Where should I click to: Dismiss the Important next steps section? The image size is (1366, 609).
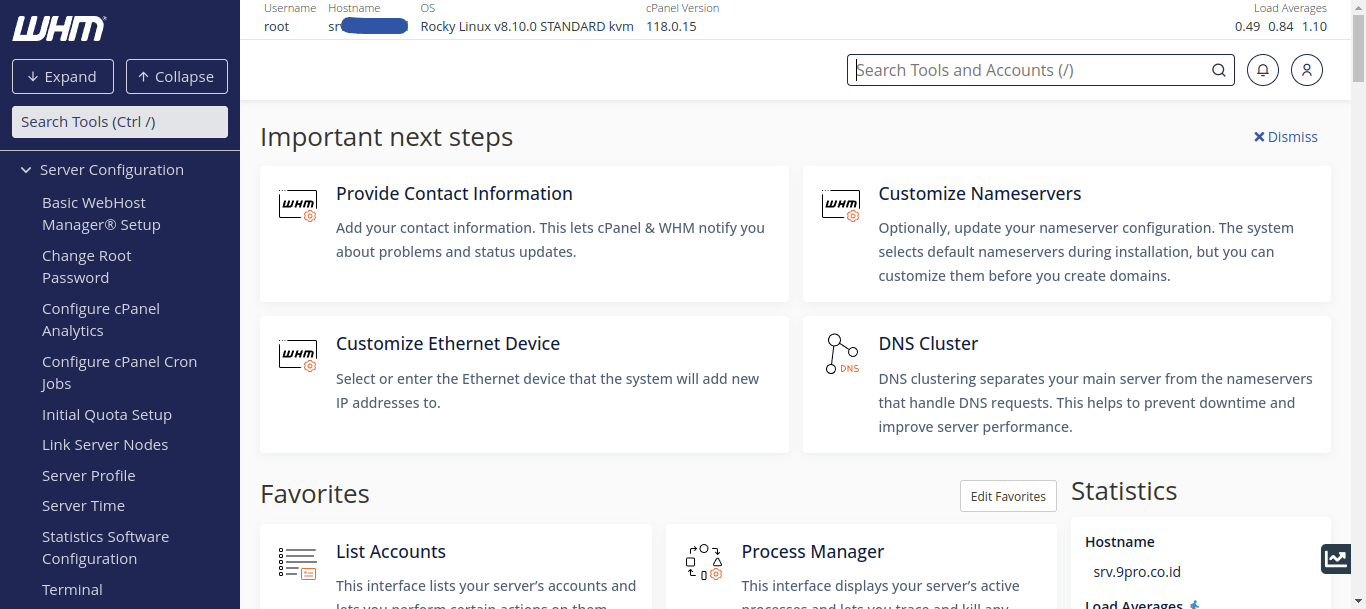[x=1286, y=137]
